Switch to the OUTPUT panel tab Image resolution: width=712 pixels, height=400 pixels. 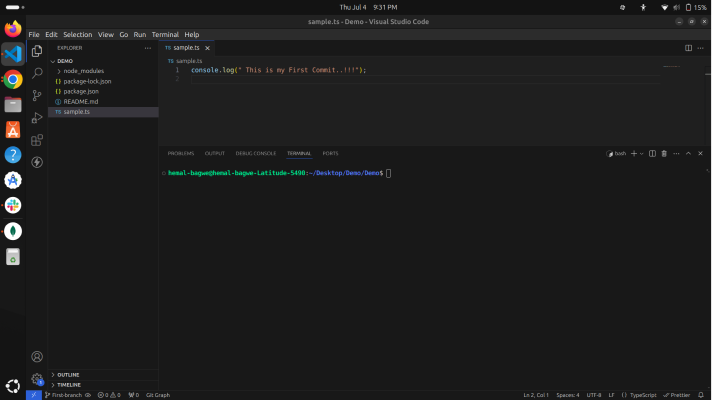point(215,153)
